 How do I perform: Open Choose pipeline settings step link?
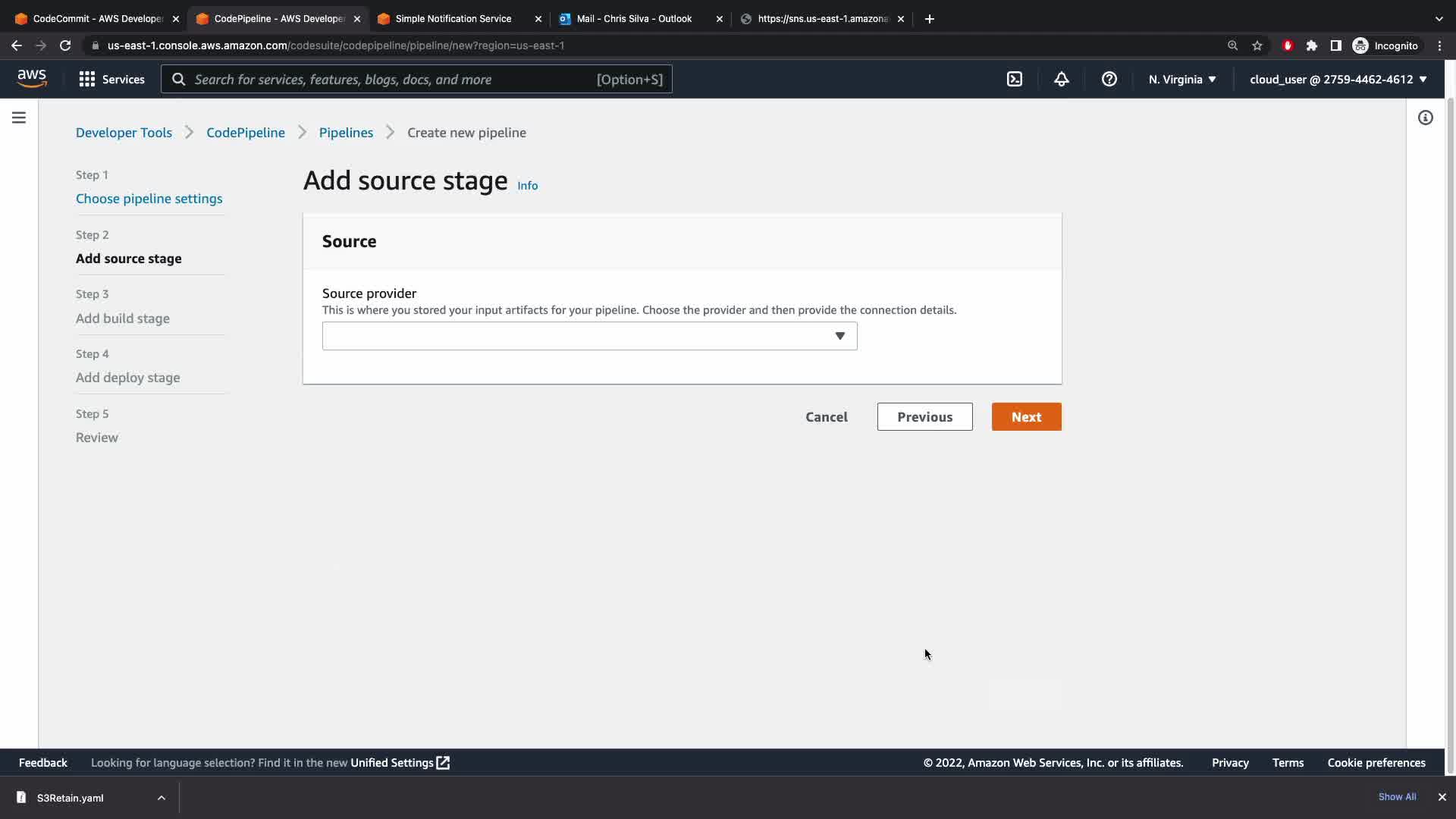coord(149,199)
